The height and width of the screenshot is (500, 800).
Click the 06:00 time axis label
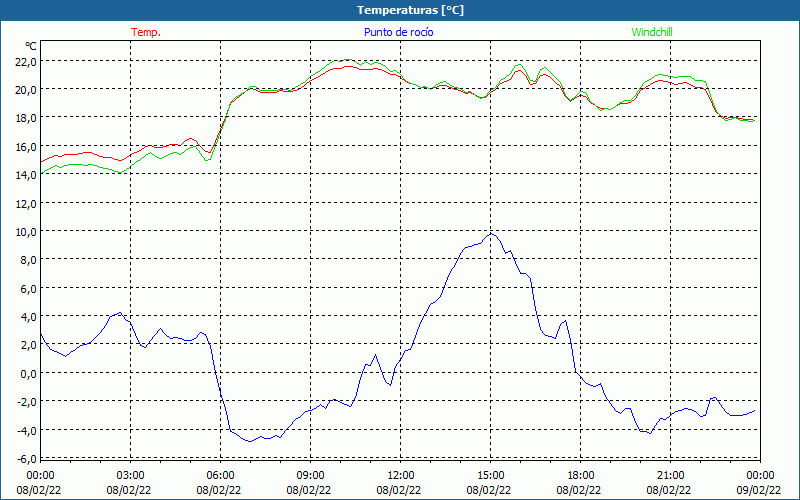220,476
